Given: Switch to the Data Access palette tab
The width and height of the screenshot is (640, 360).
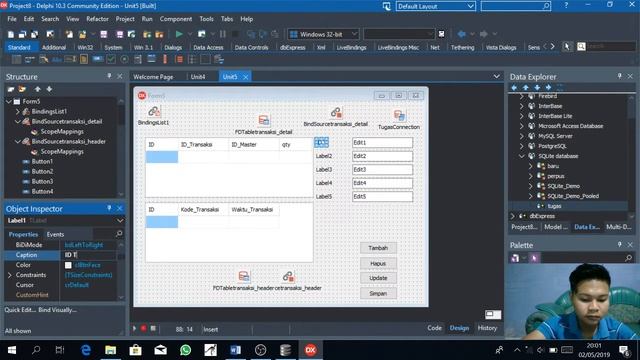Looking at the screenshot, I should coord(208,47).
